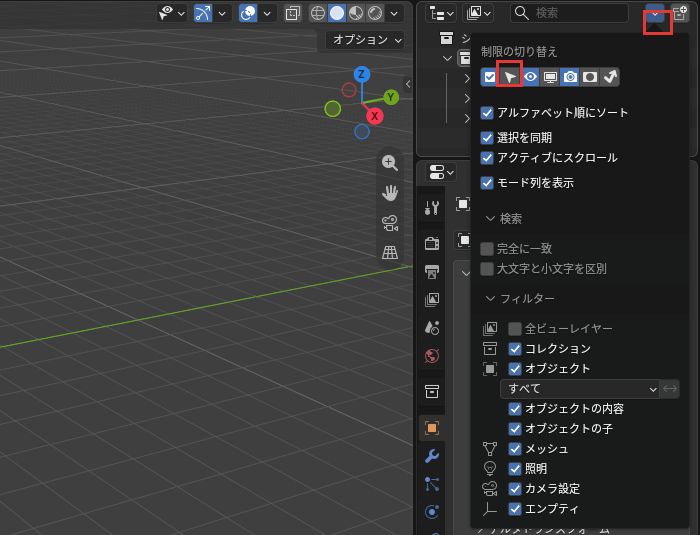Uncheck オブジェクトの子 checkbox
This screenshot has height=535, width=700.
(515, 429)
